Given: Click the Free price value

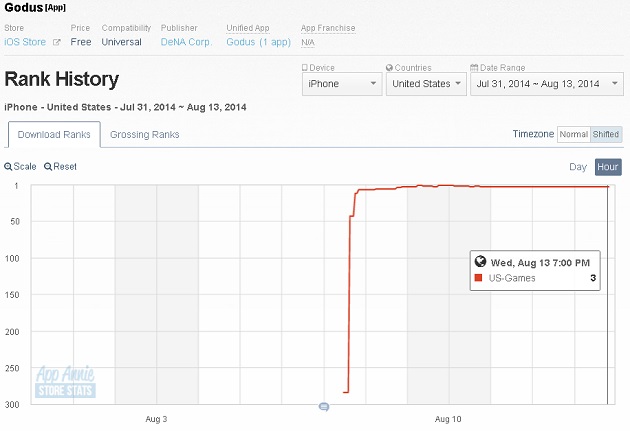Looking at the screenshot, I should click(81, 42).
